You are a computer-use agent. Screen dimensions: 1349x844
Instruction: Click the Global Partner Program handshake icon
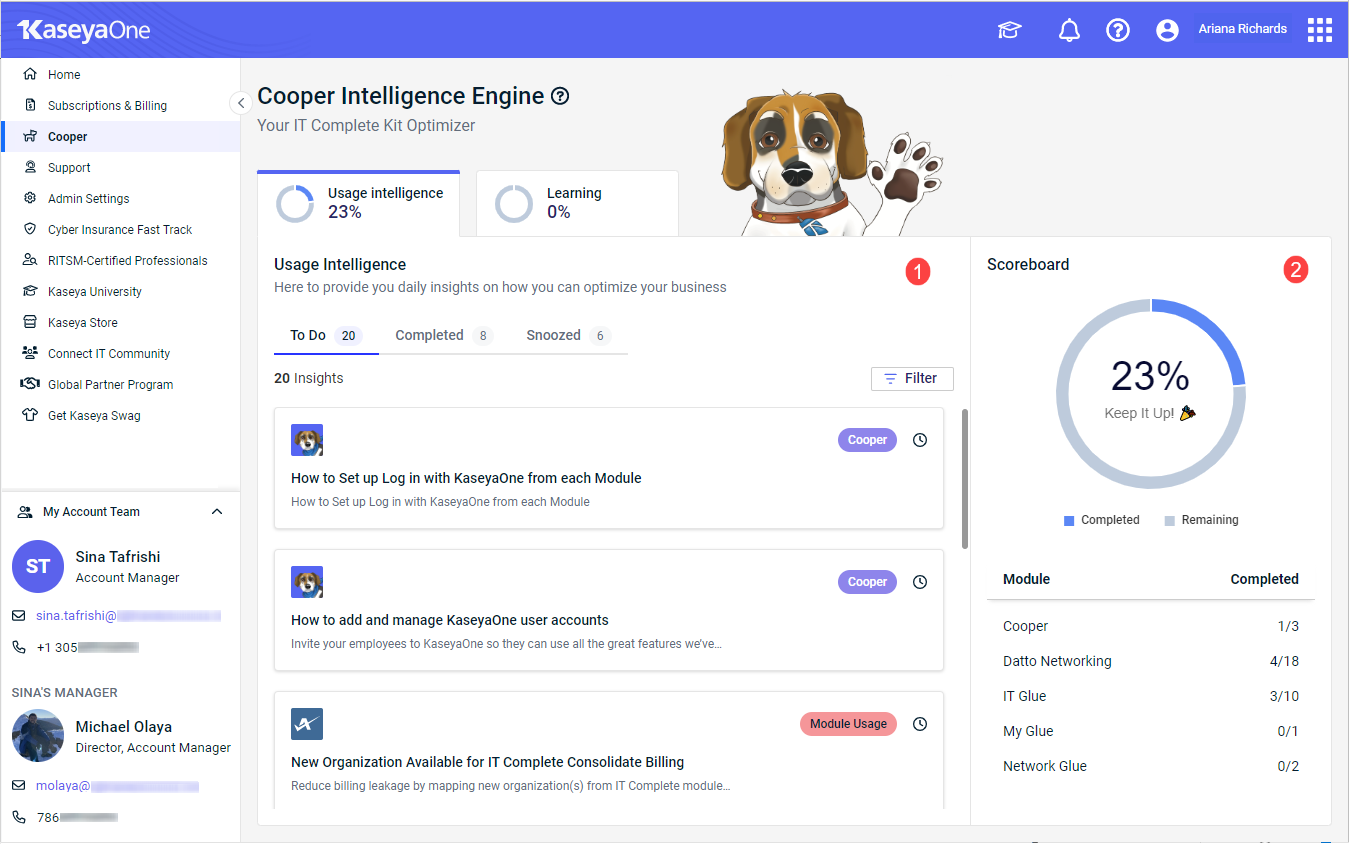click(30, 384)
